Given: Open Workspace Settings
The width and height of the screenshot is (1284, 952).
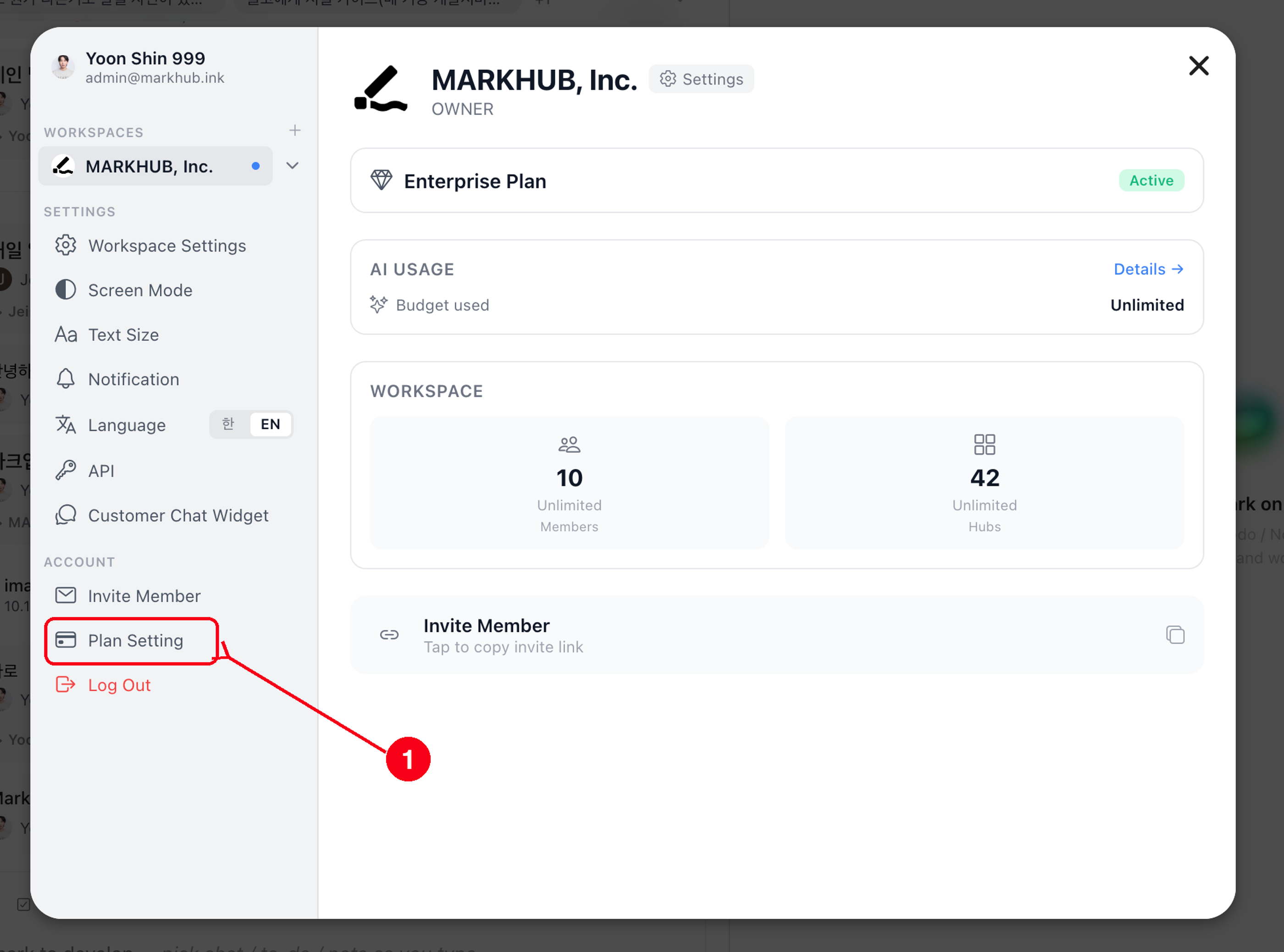Looking at the screenshot, I should click(x=166, y=246).
